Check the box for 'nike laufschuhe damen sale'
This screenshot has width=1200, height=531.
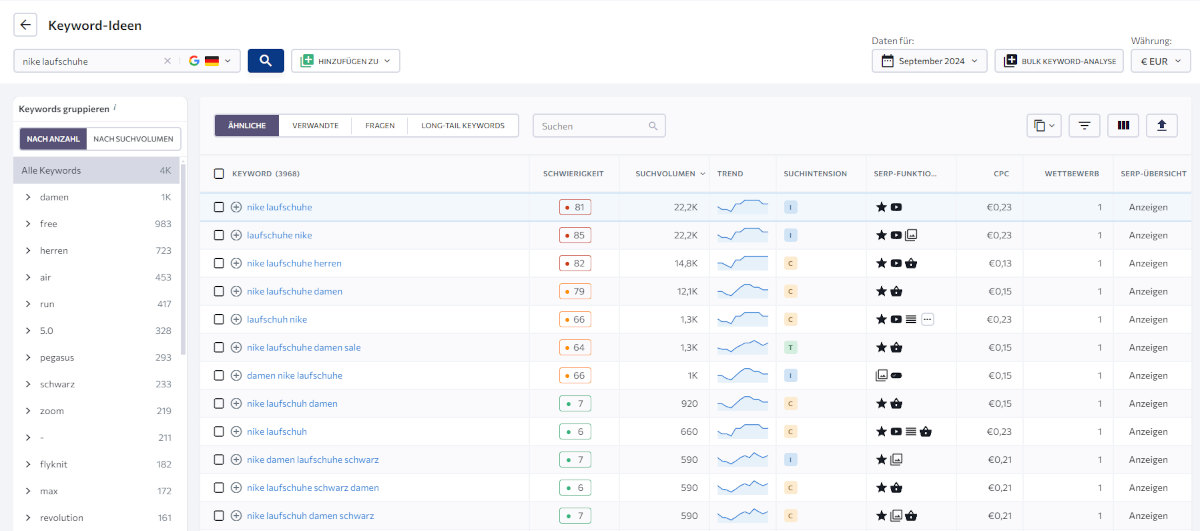(x=219, y=347)
